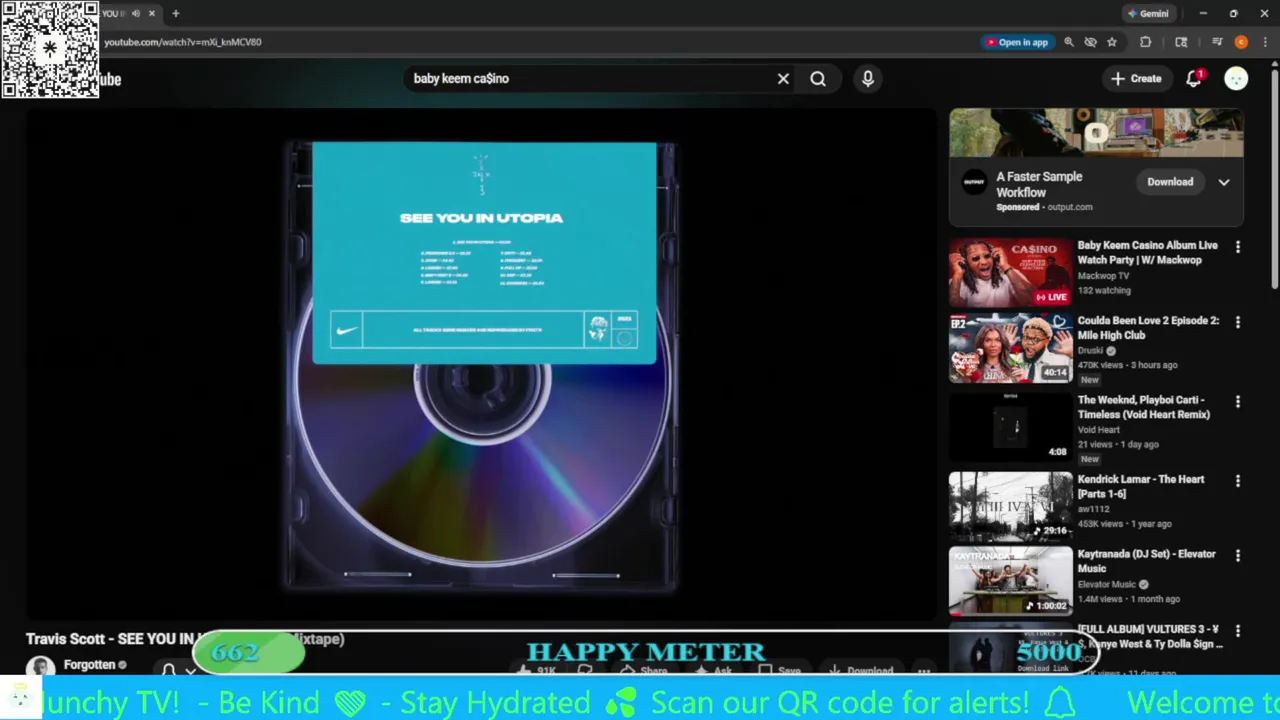The width and height of the screenshot is (1280, 720).
Task: Open a new browser tab
Action: pyautogui.click(x=176, y=14)
